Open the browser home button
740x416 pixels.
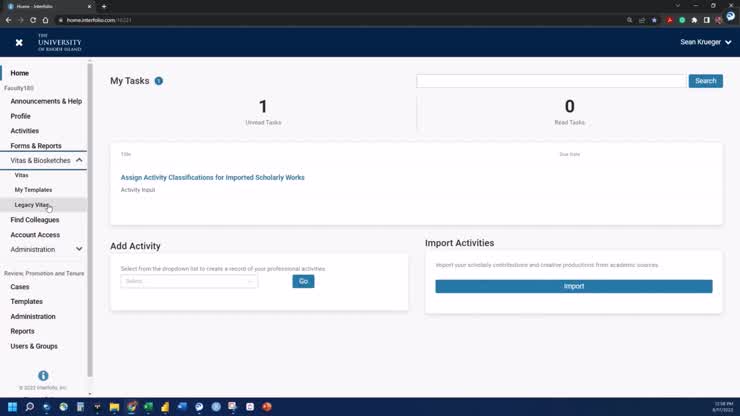pyautogui.click(x=45, y=20)
